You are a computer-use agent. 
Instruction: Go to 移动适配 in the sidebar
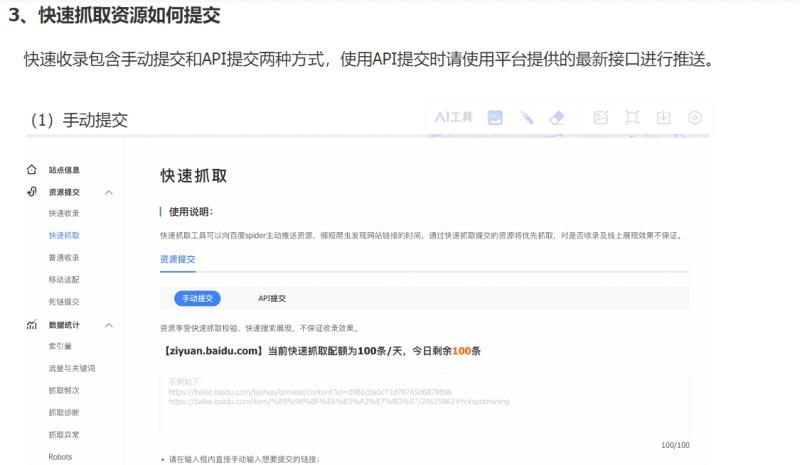[64, 280]
